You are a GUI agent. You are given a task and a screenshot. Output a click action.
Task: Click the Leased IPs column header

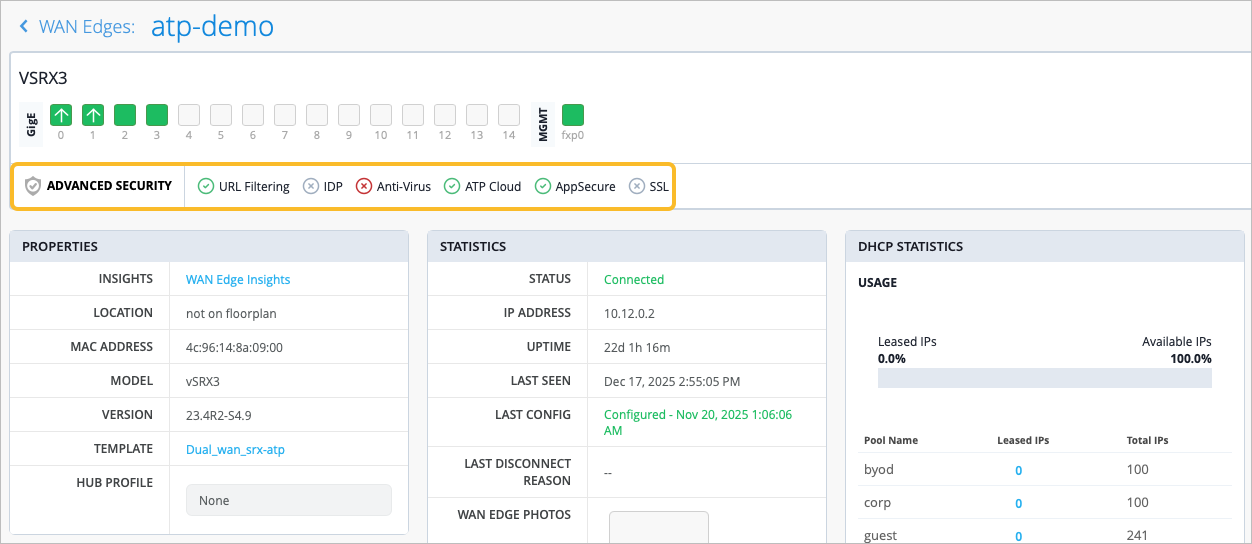[x=1023, y=440]
